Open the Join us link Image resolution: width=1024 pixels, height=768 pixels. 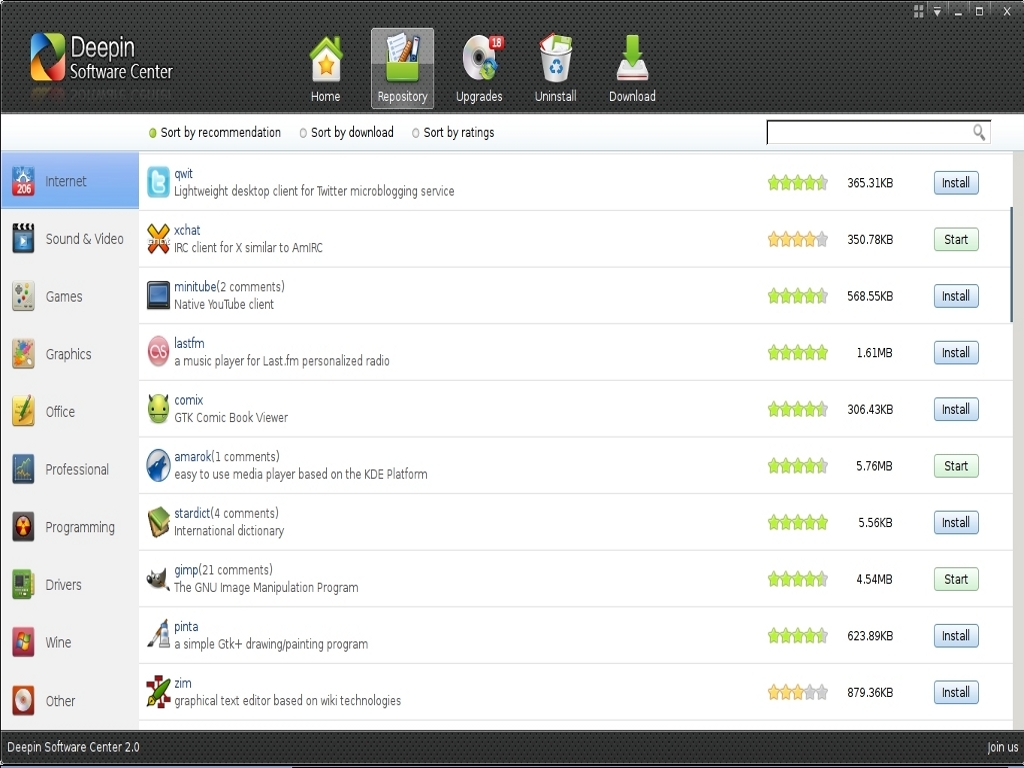(1002, 747)
